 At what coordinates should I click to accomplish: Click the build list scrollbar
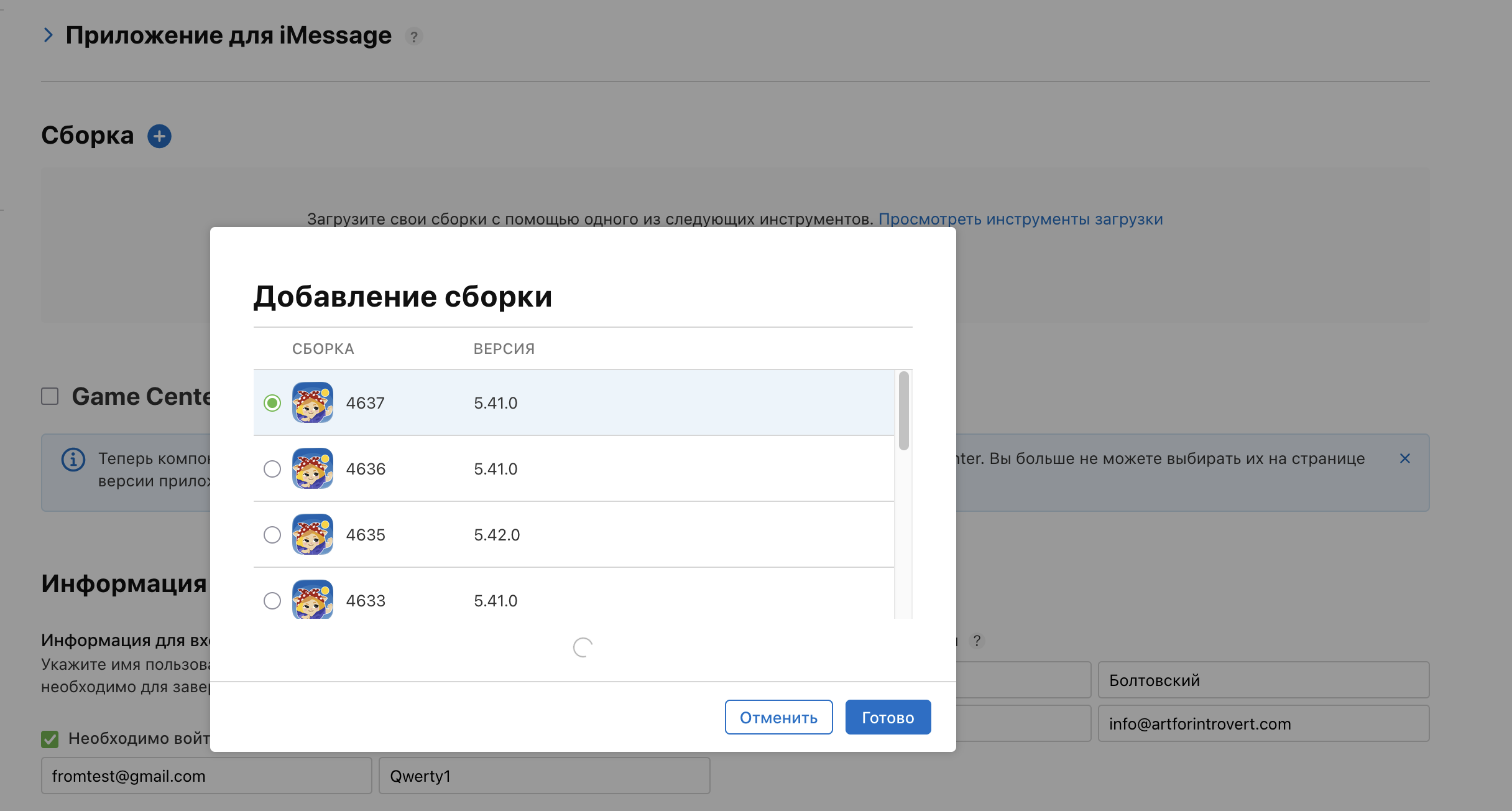pos(903,410)
